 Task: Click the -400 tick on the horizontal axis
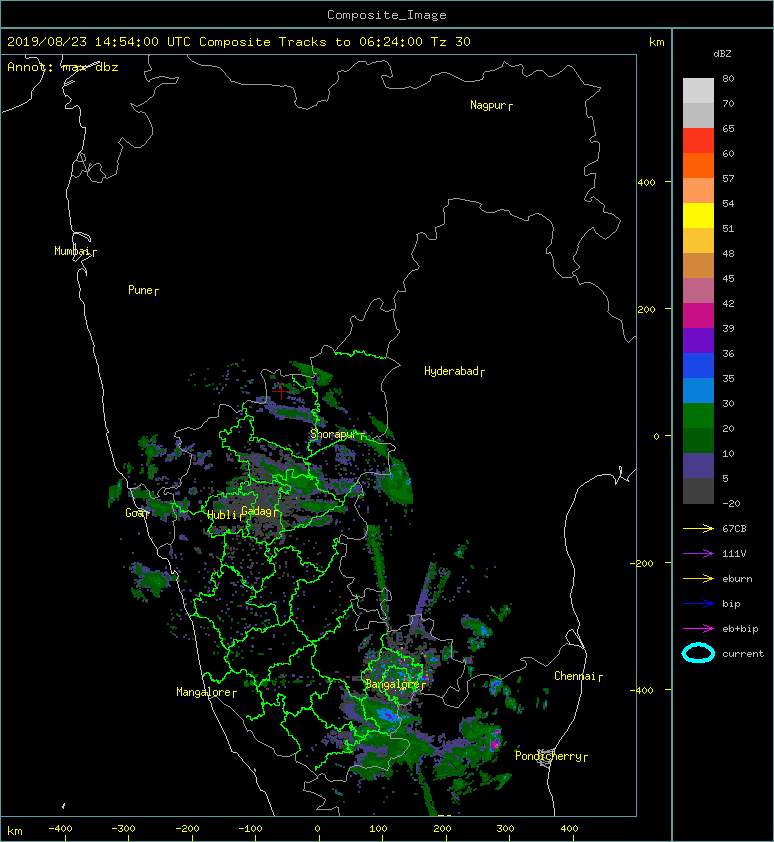click(x=60, y=829)
